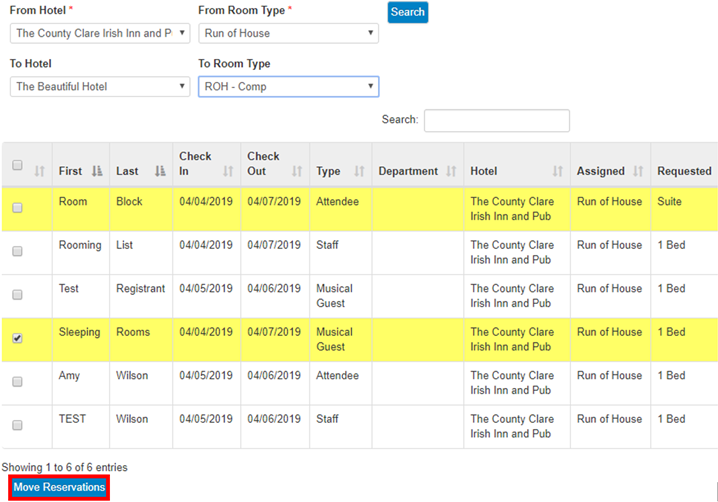Expand the From Room Type dropdown
Image resolution: width=718 pixels, height=502 pixels.
(x=288, y=33)
